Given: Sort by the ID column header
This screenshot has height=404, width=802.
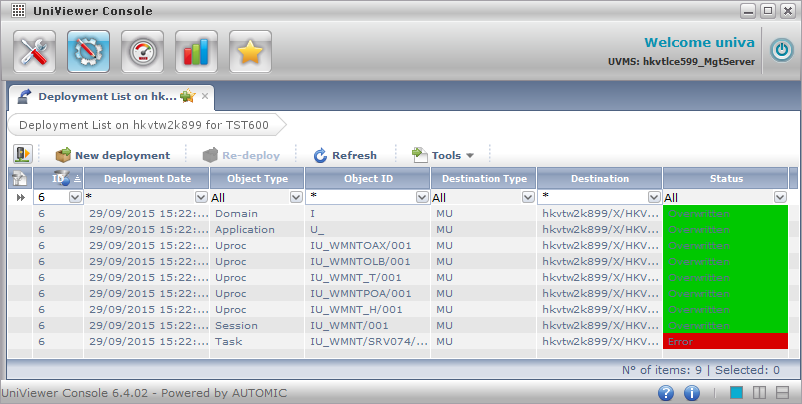Looking at the screenshot, I should [58, 178].
